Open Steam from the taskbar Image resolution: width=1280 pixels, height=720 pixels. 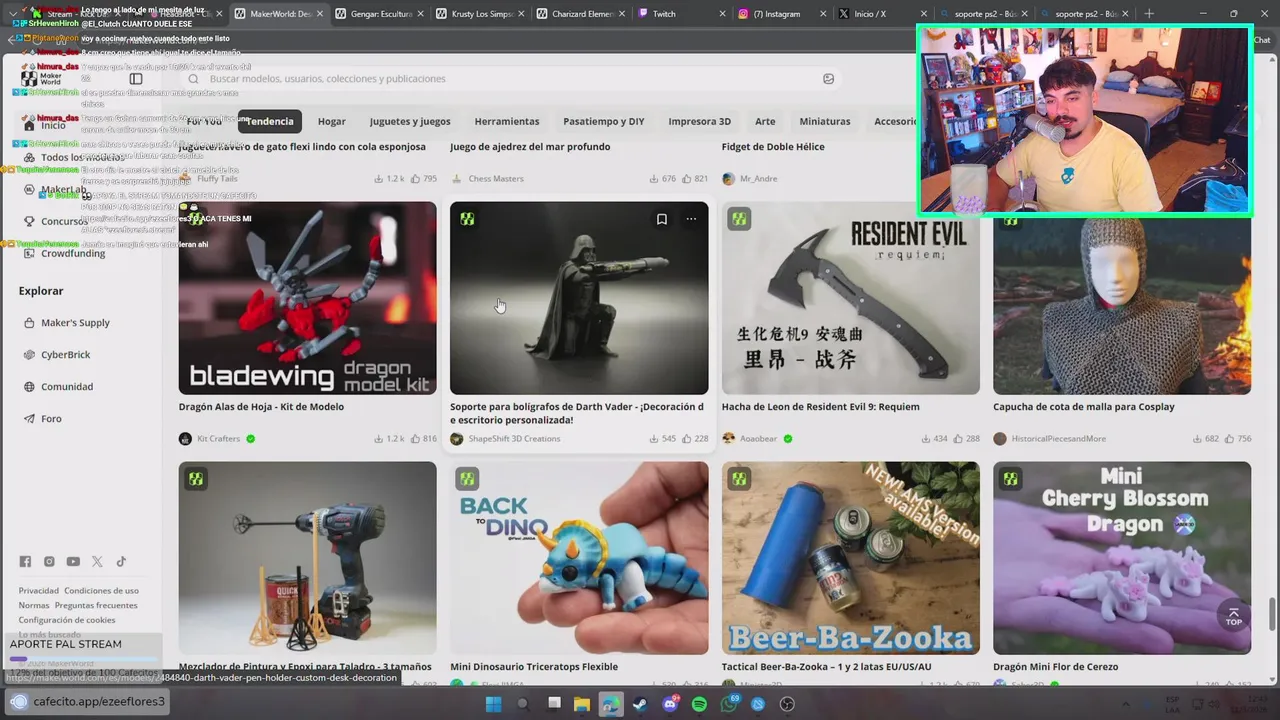click(x=640, y=704)
